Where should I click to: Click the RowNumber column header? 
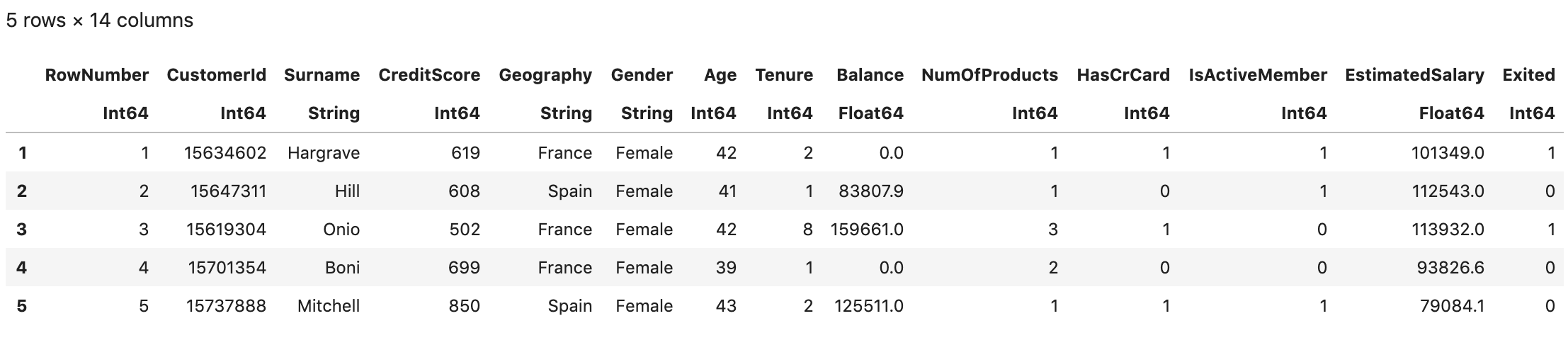click(x=97, y=75)
